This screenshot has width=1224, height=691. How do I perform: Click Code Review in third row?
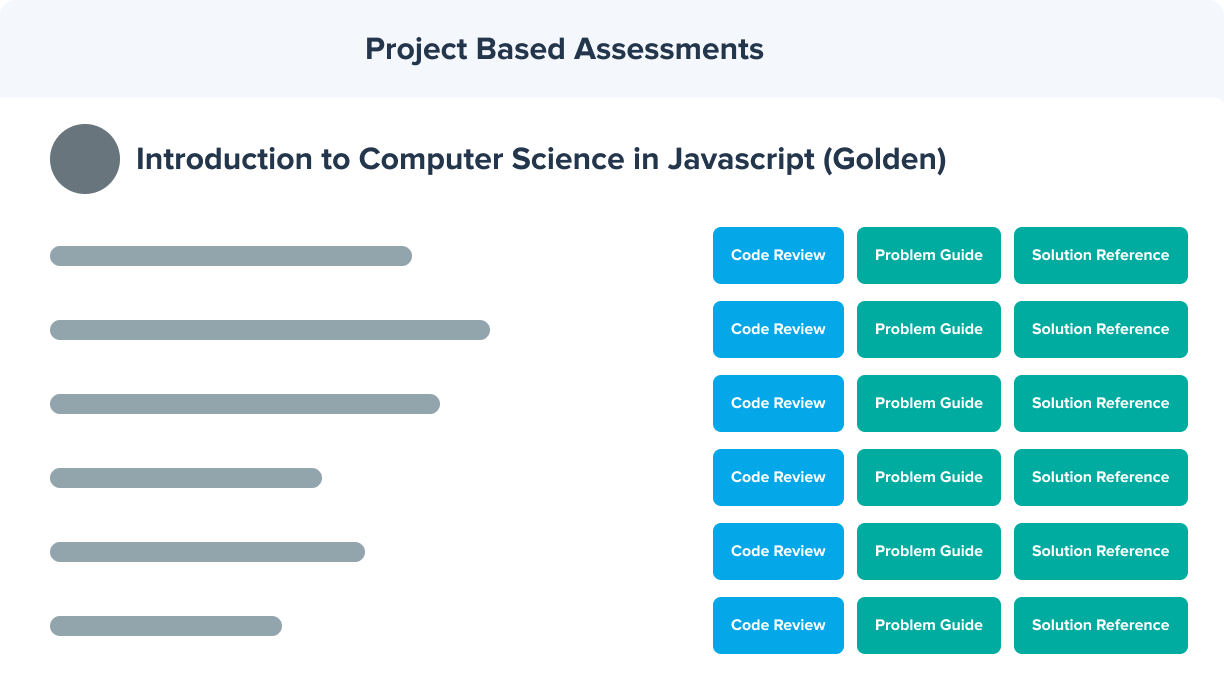click(778, 403)
